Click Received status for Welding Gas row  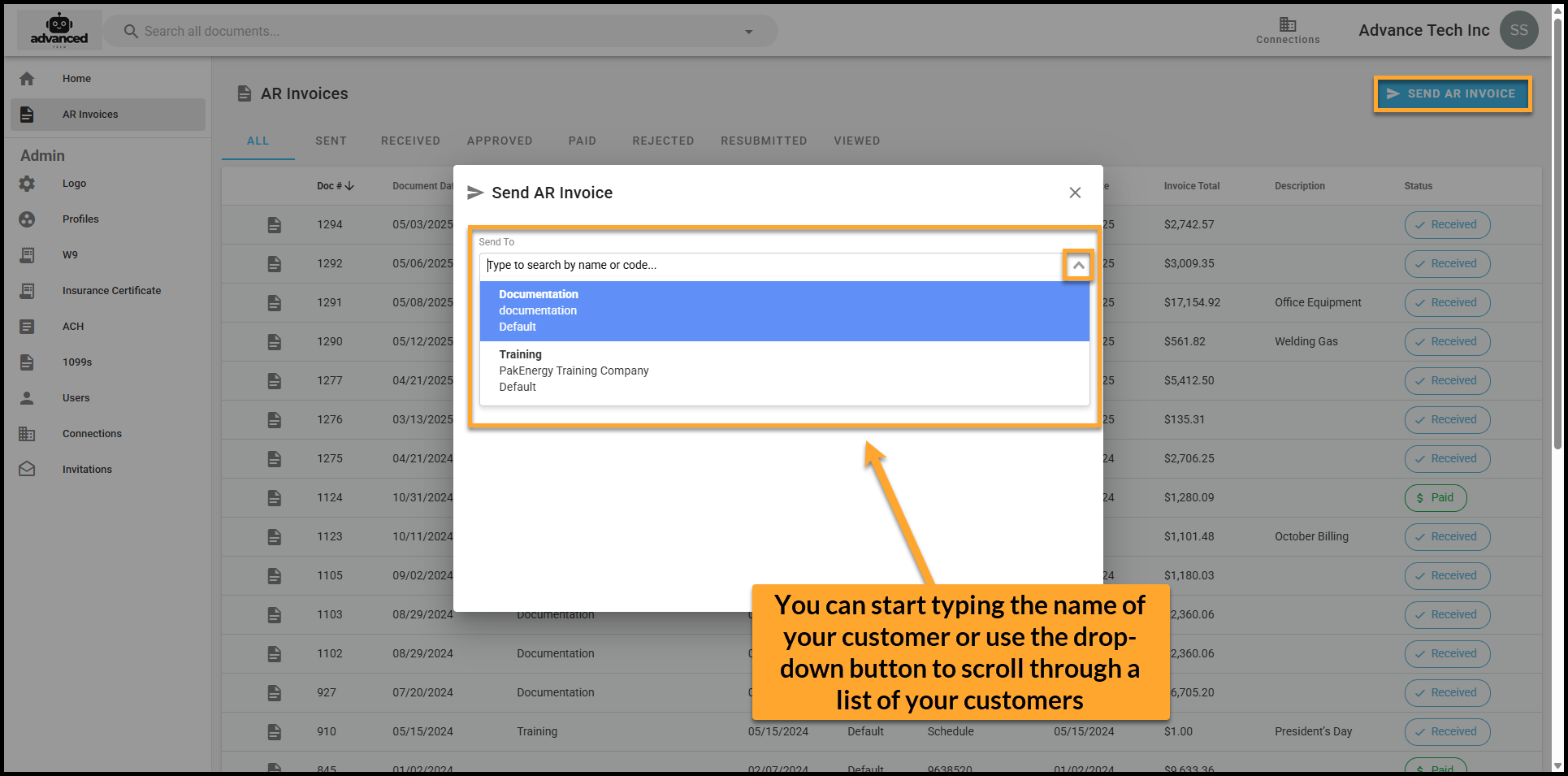(1447, 342)
